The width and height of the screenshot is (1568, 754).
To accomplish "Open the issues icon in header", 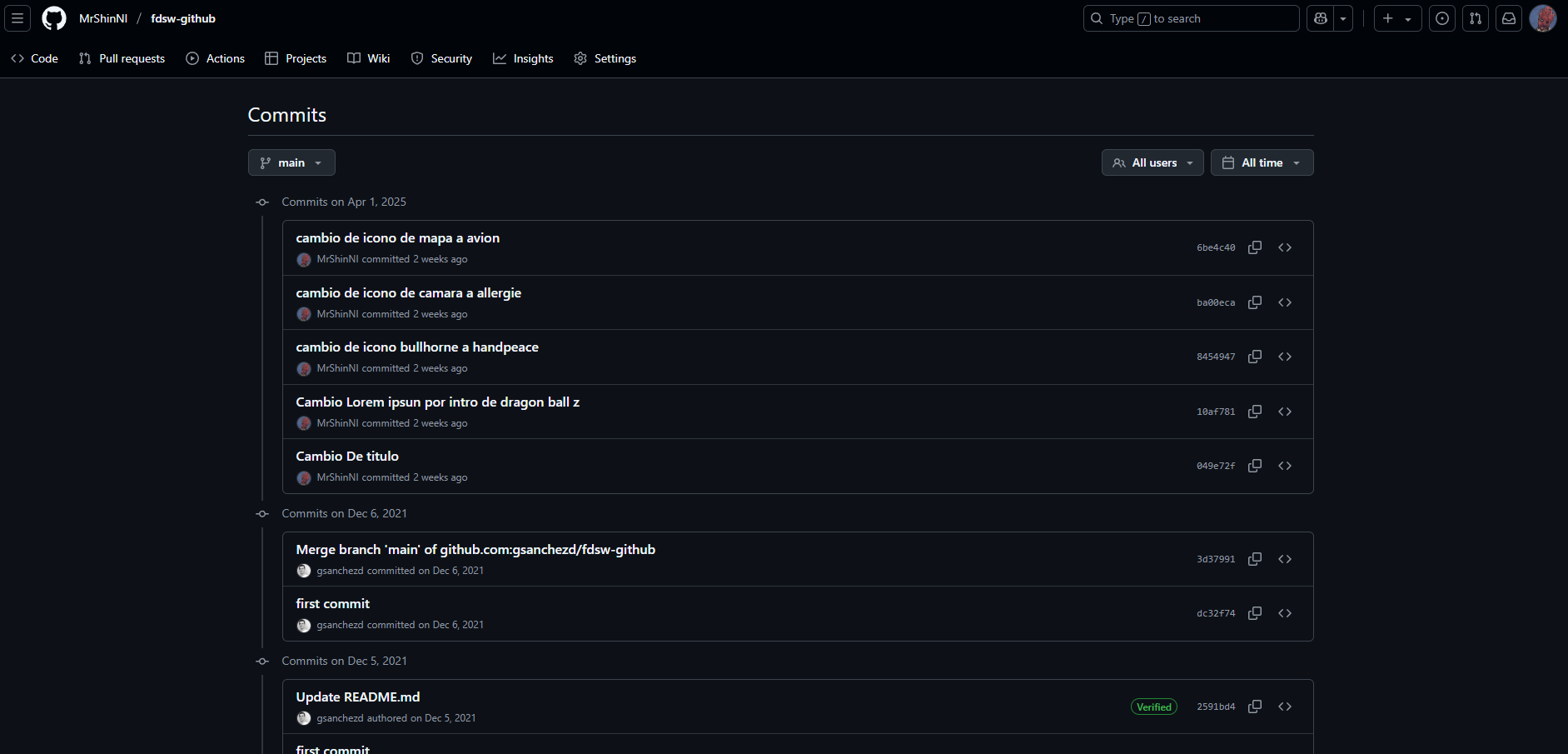I will pyautogui.click(x=1442, y=18).
